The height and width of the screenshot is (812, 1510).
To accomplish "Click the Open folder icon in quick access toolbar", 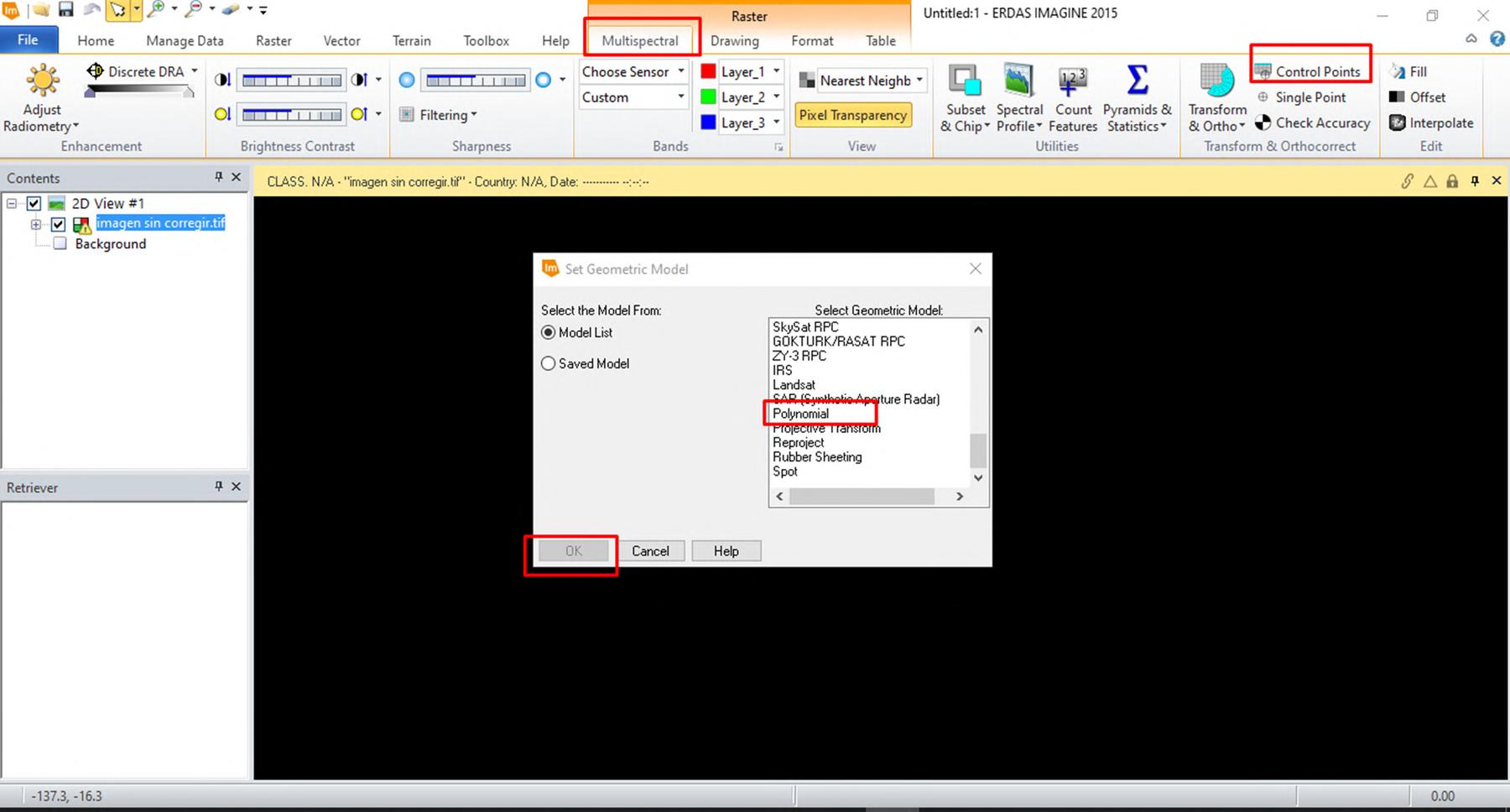I will click(x=41, y=10).
